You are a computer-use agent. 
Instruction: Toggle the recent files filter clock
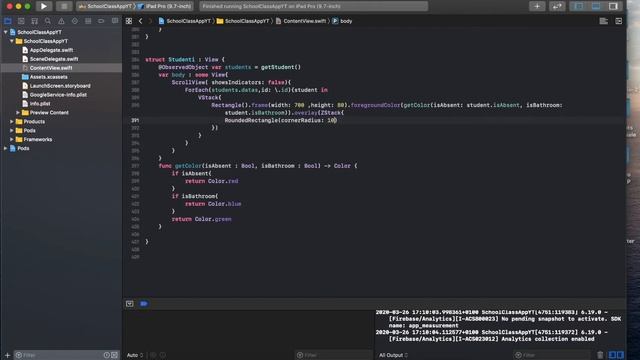[x=107, y=355]
